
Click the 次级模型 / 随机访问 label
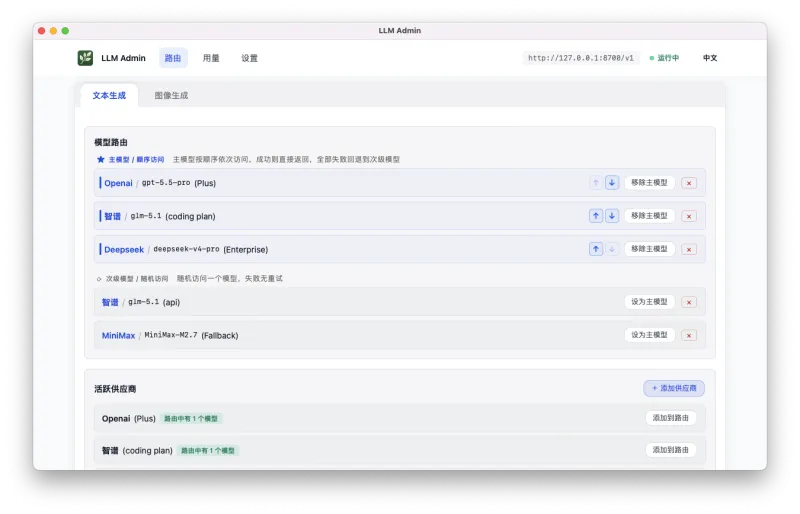(137, 279)
